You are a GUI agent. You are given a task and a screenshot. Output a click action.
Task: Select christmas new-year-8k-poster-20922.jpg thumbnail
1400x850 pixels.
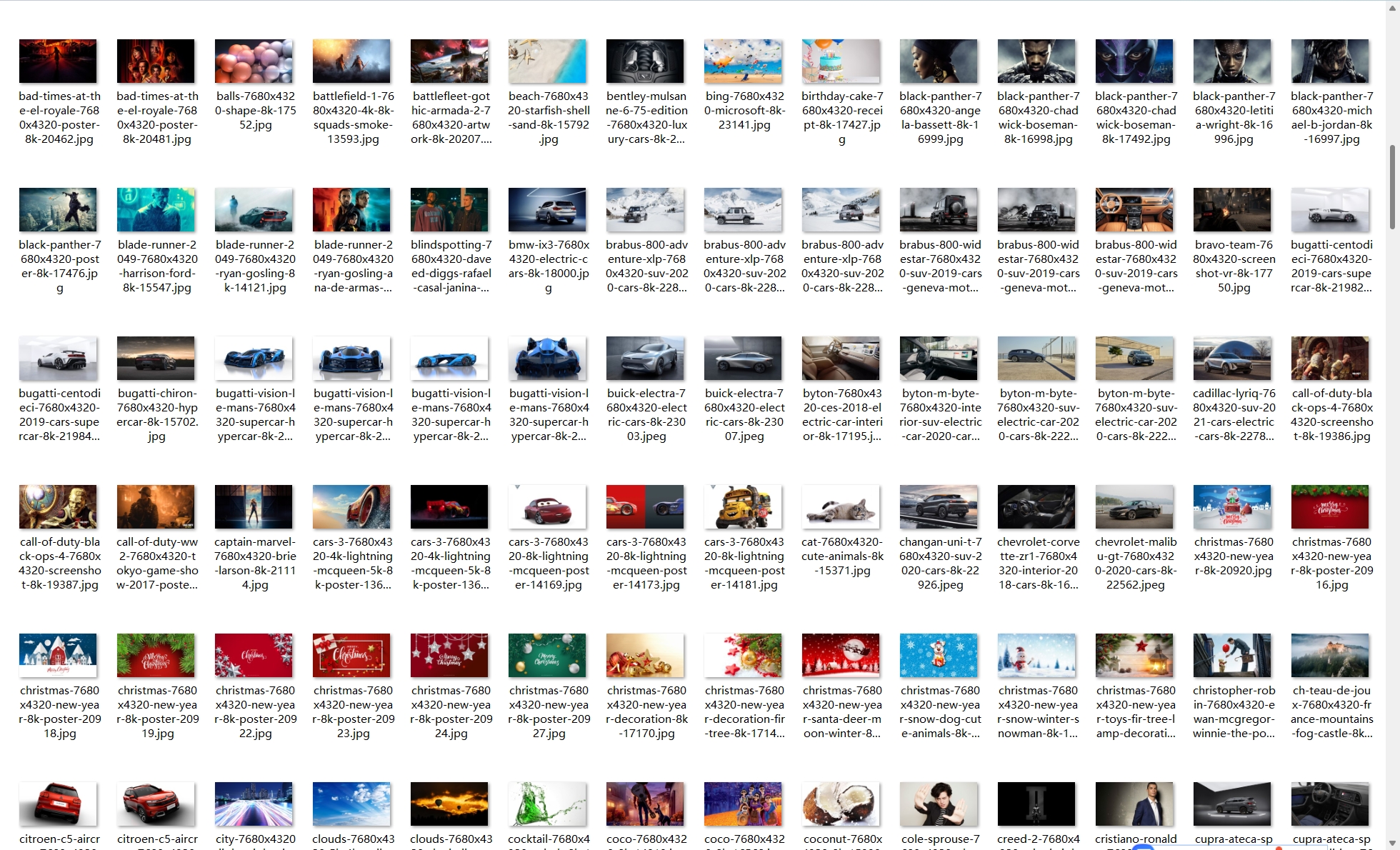coord(254,656)
